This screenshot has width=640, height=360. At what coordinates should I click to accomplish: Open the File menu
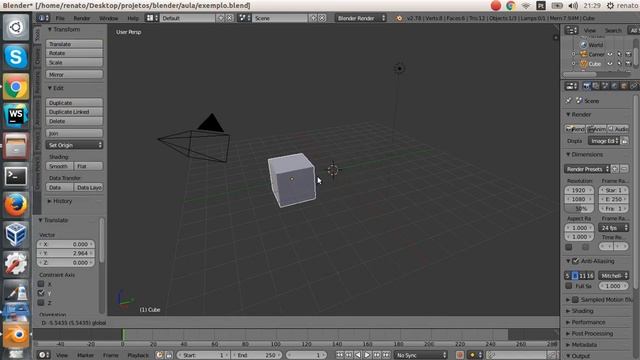(60, 18)
